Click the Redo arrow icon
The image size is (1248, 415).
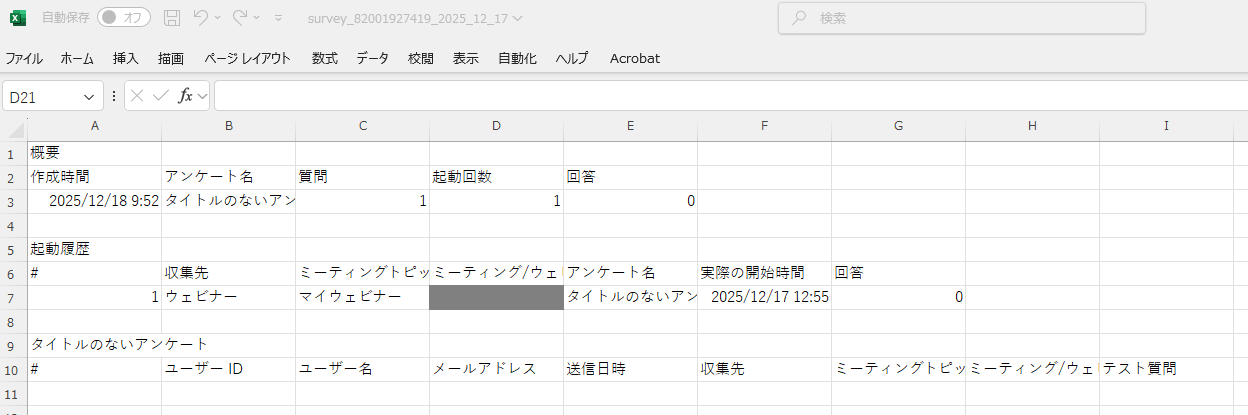[x=240, y=18]
